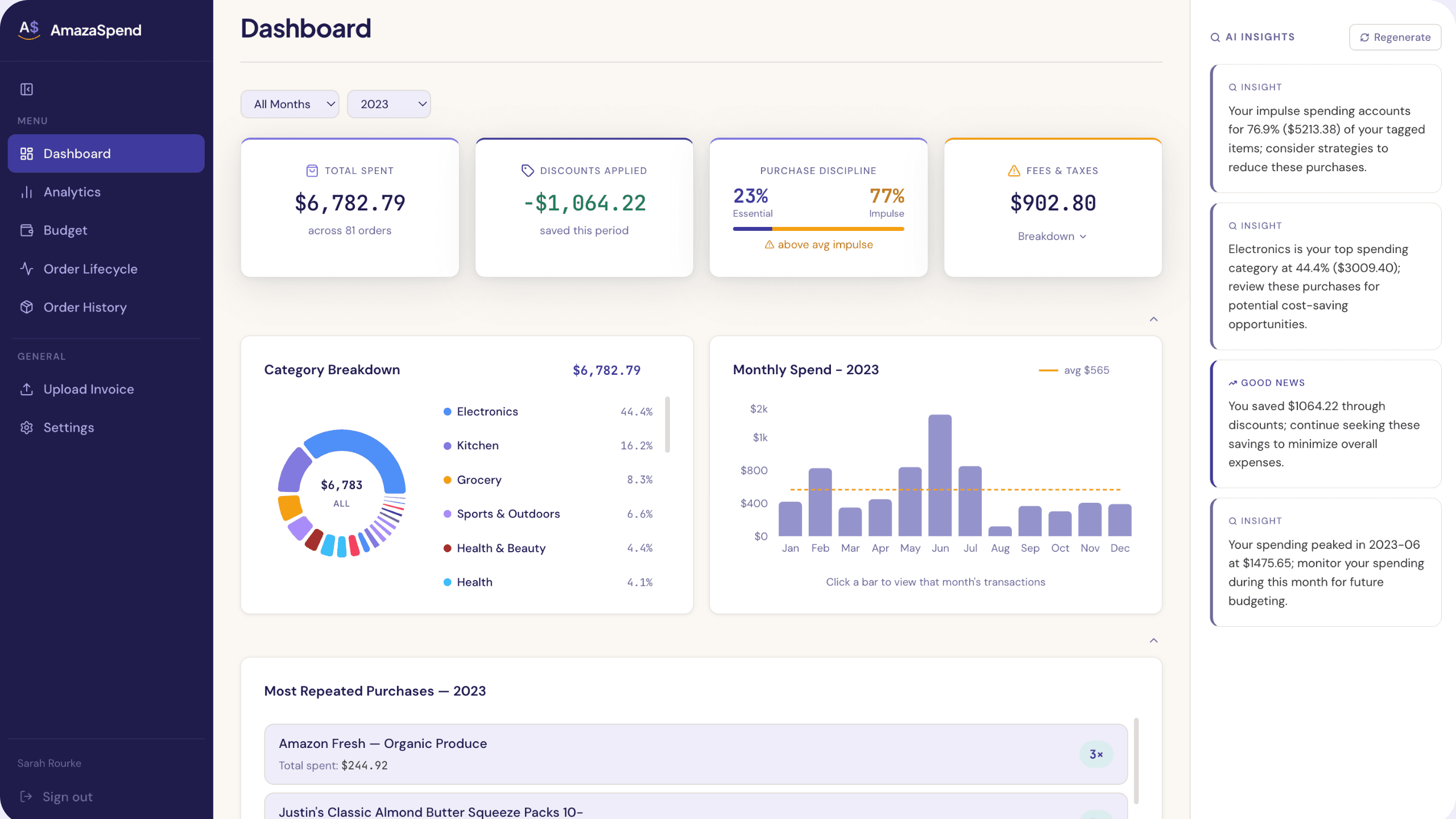Switch to Order History

[85, 307]
